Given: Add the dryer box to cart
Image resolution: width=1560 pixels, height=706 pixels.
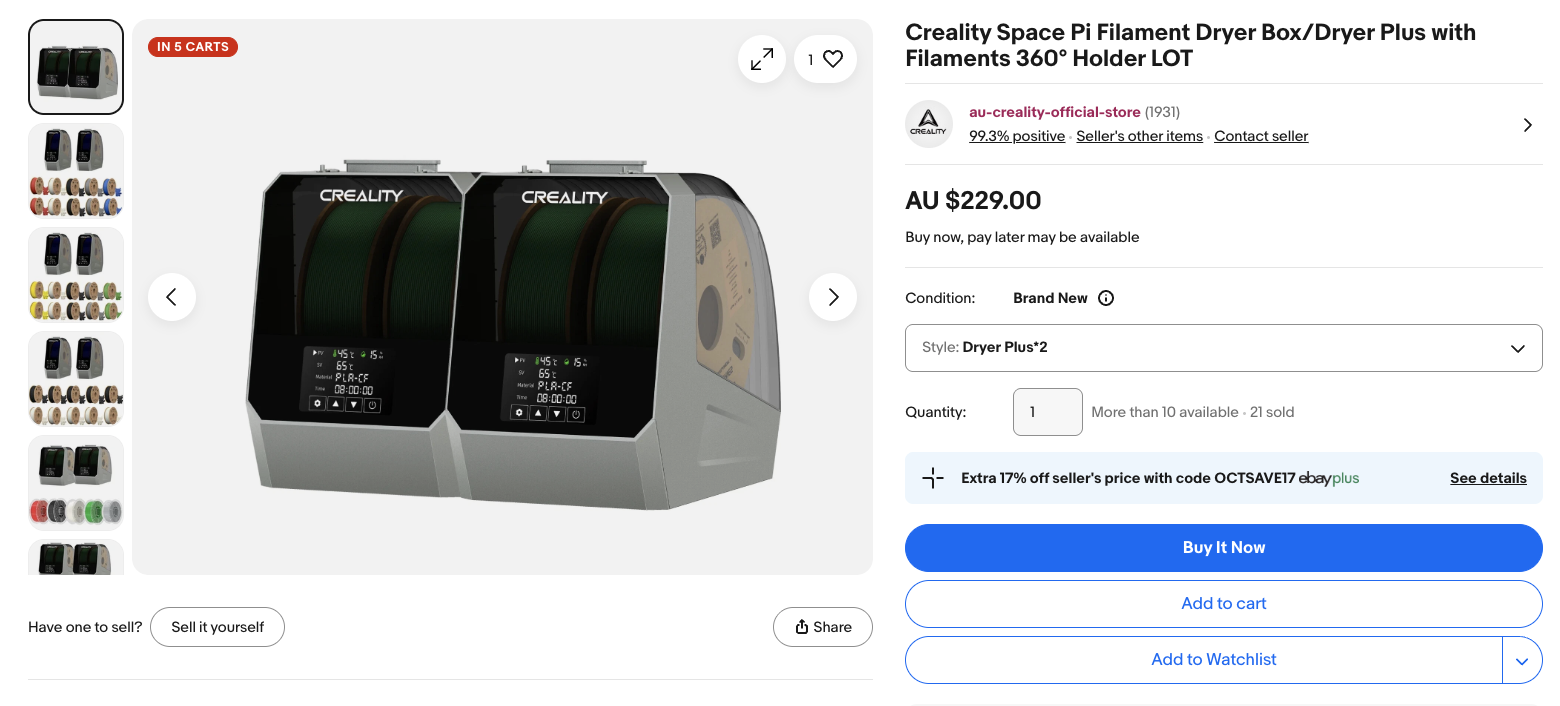Looking at the screenshot, I should click(1223, 604).
